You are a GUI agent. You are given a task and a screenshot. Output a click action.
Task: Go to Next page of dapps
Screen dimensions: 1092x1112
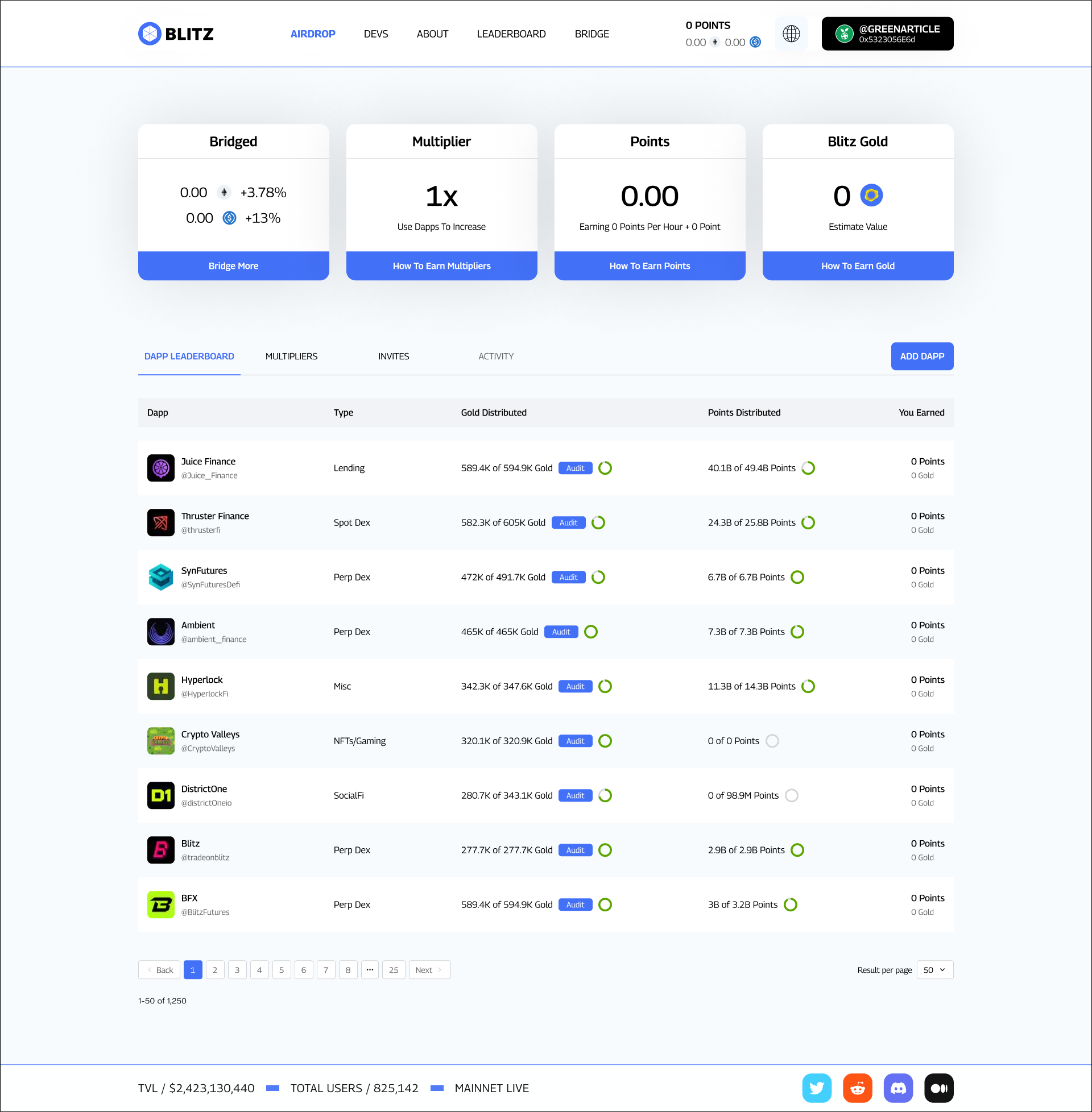[429, 970]
